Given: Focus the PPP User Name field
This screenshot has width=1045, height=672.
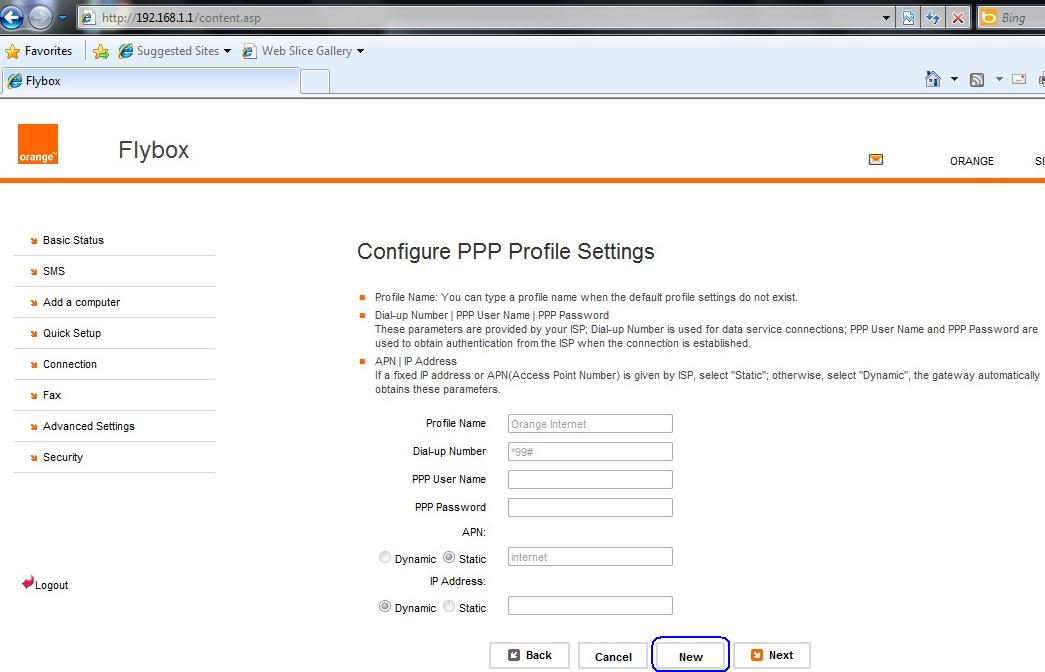Looking at the screenshot, I should (x=590, y=480).
